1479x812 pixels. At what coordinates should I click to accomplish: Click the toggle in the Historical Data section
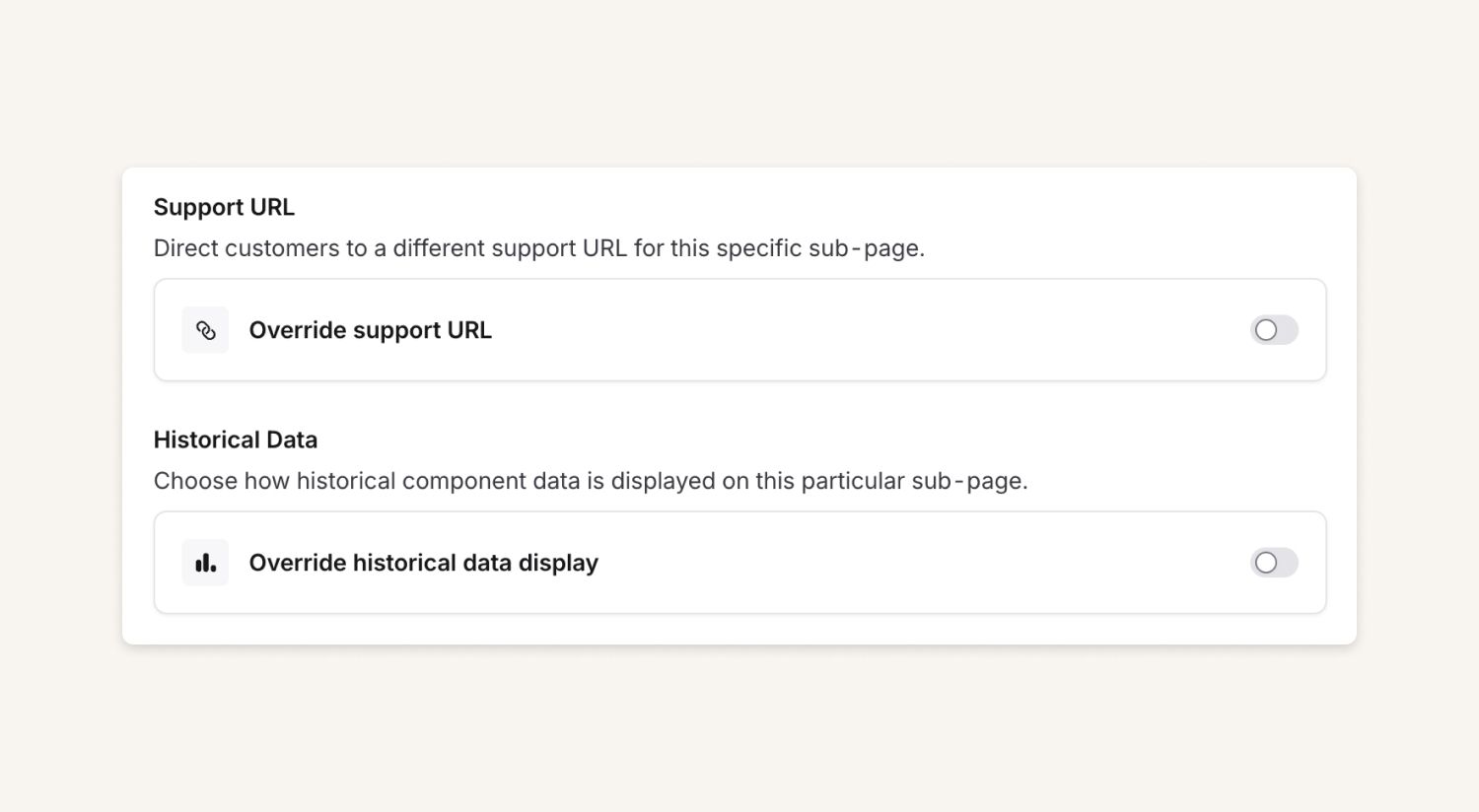tap(1274, 563)
